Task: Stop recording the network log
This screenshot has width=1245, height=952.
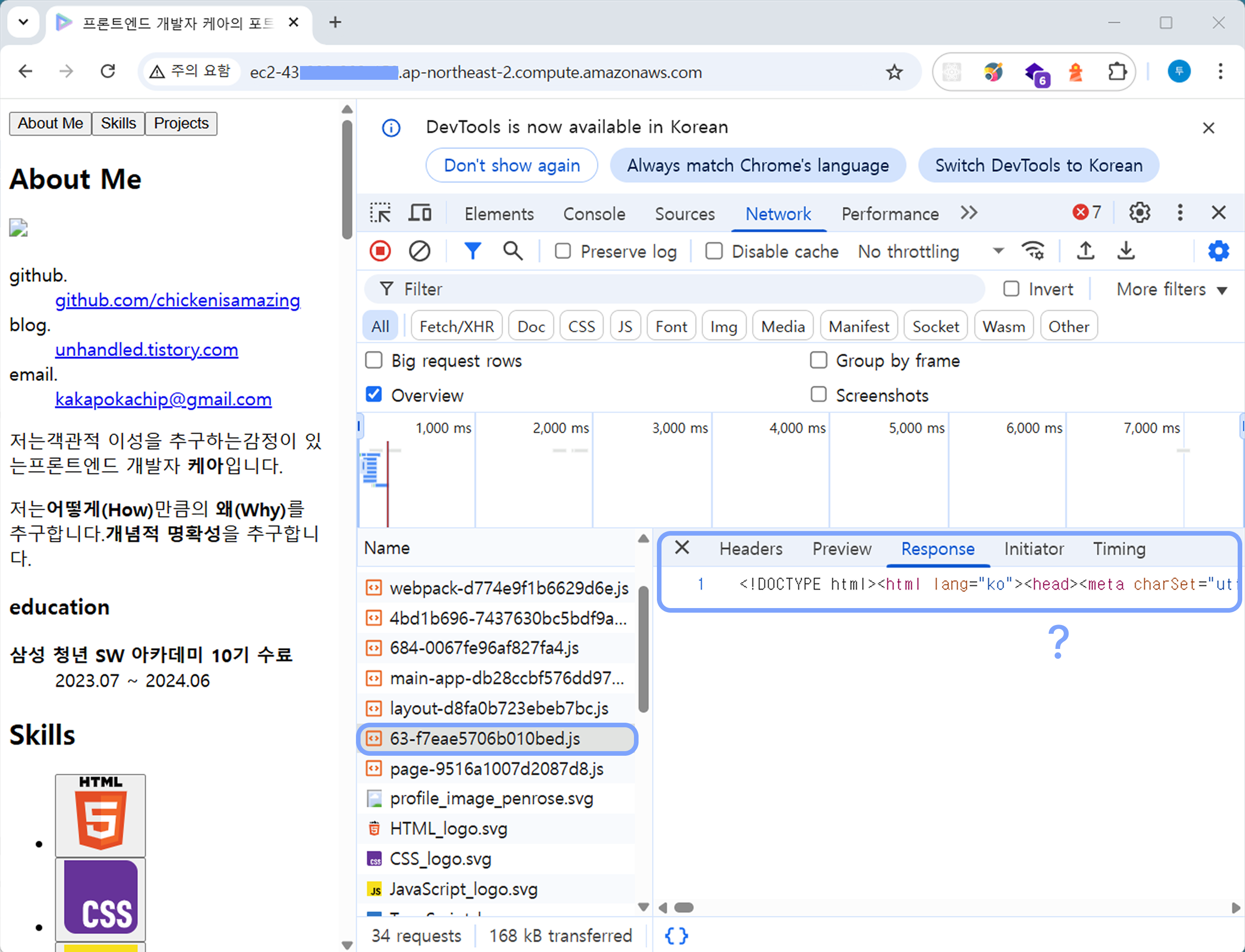Action: [380, 251]
